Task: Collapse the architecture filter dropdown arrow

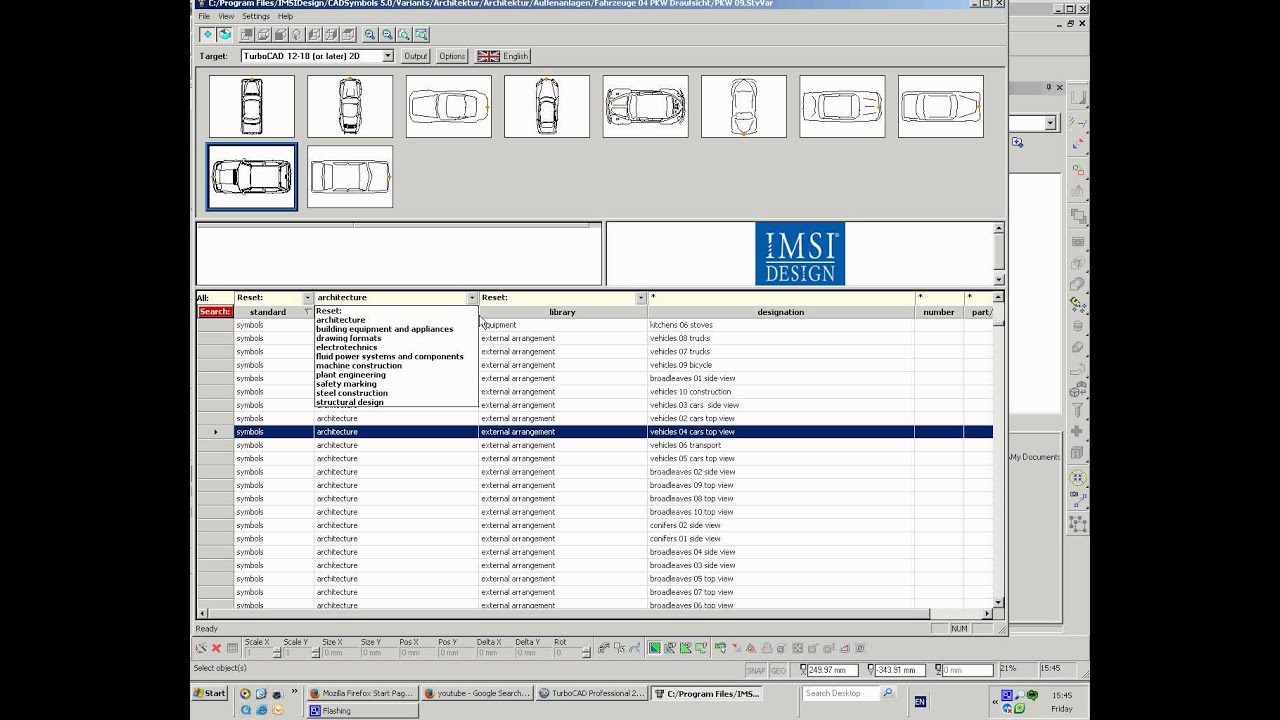Action: pyautogui.click(x=472, y=298)
